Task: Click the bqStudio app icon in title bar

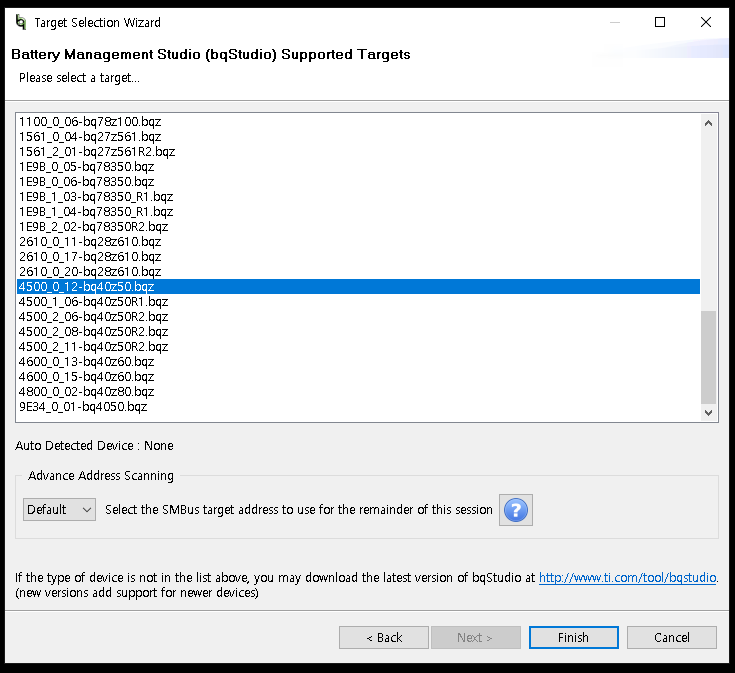Action: pyautogui.click(x=21, y=22)
